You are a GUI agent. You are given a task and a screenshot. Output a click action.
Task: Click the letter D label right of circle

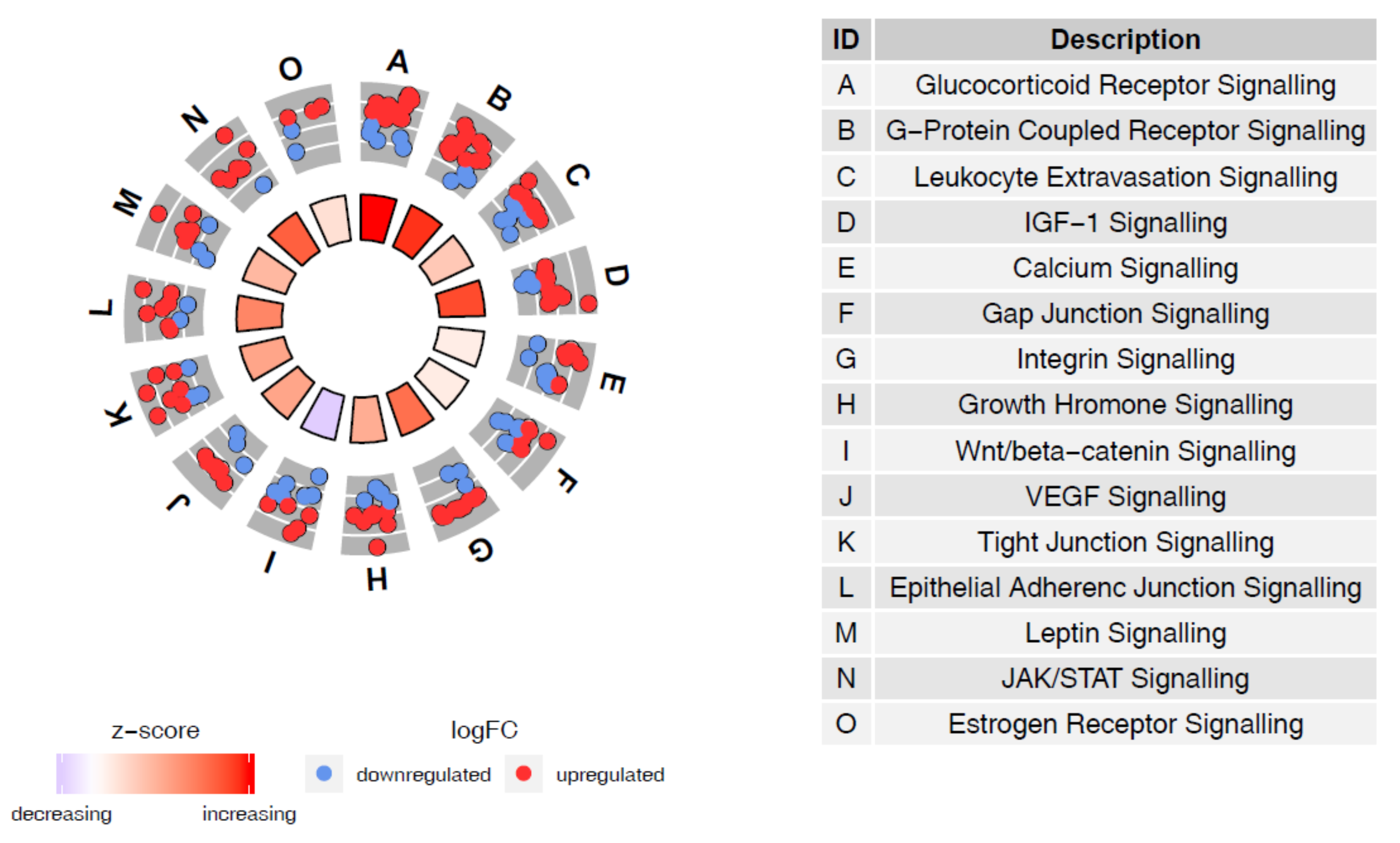(x=616, y=275)
